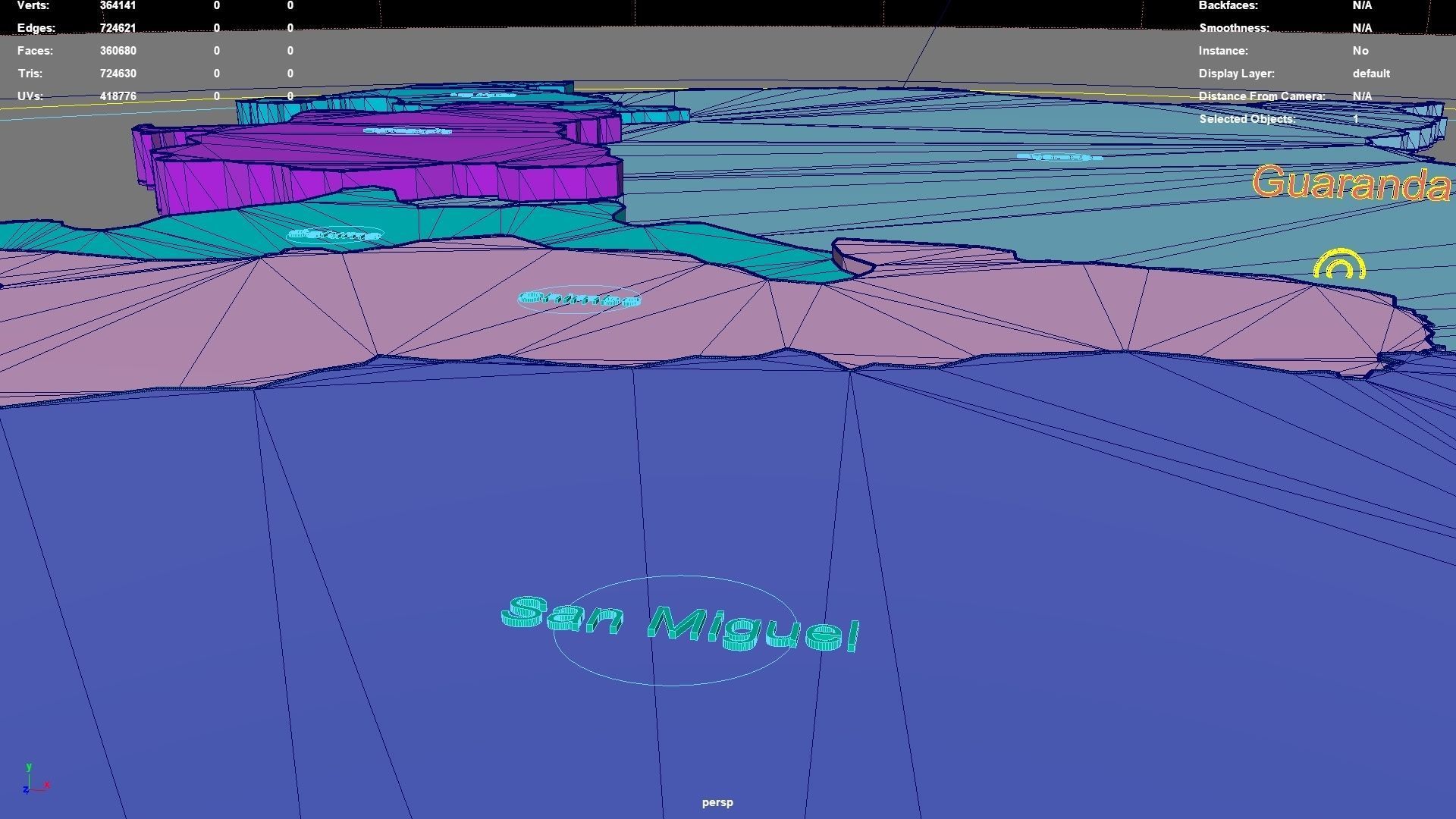Click the Verts: HUD label
This screenshot has height=819, width=1456.
click(33, 5)
